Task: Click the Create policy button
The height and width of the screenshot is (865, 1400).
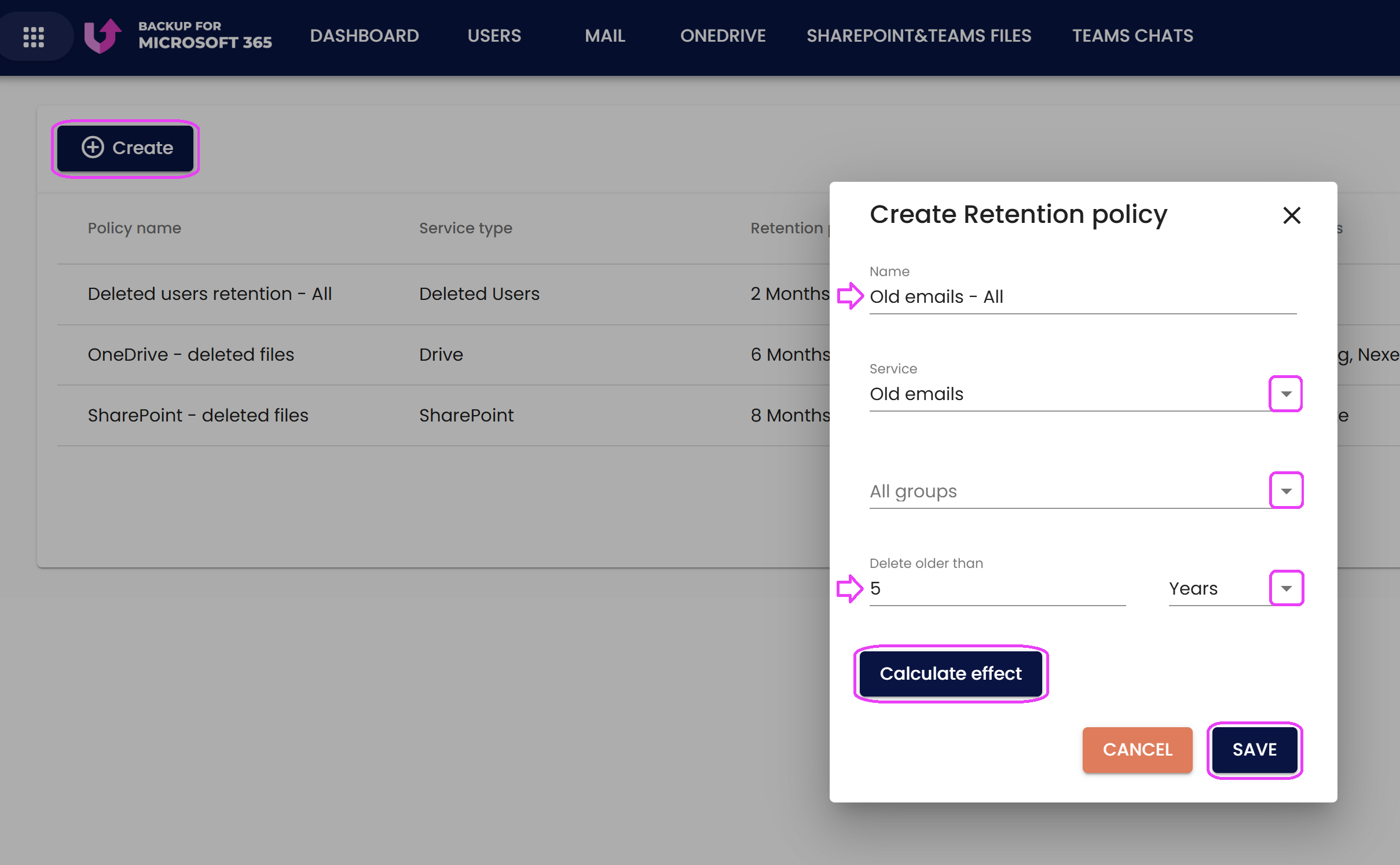Action: tap(126, 148)
